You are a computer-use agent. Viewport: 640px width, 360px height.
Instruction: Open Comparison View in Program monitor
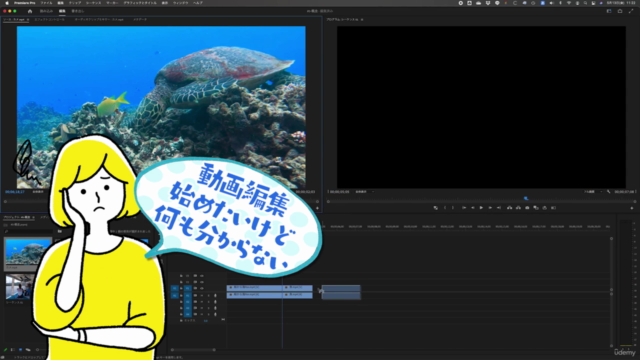pos(536,208)
